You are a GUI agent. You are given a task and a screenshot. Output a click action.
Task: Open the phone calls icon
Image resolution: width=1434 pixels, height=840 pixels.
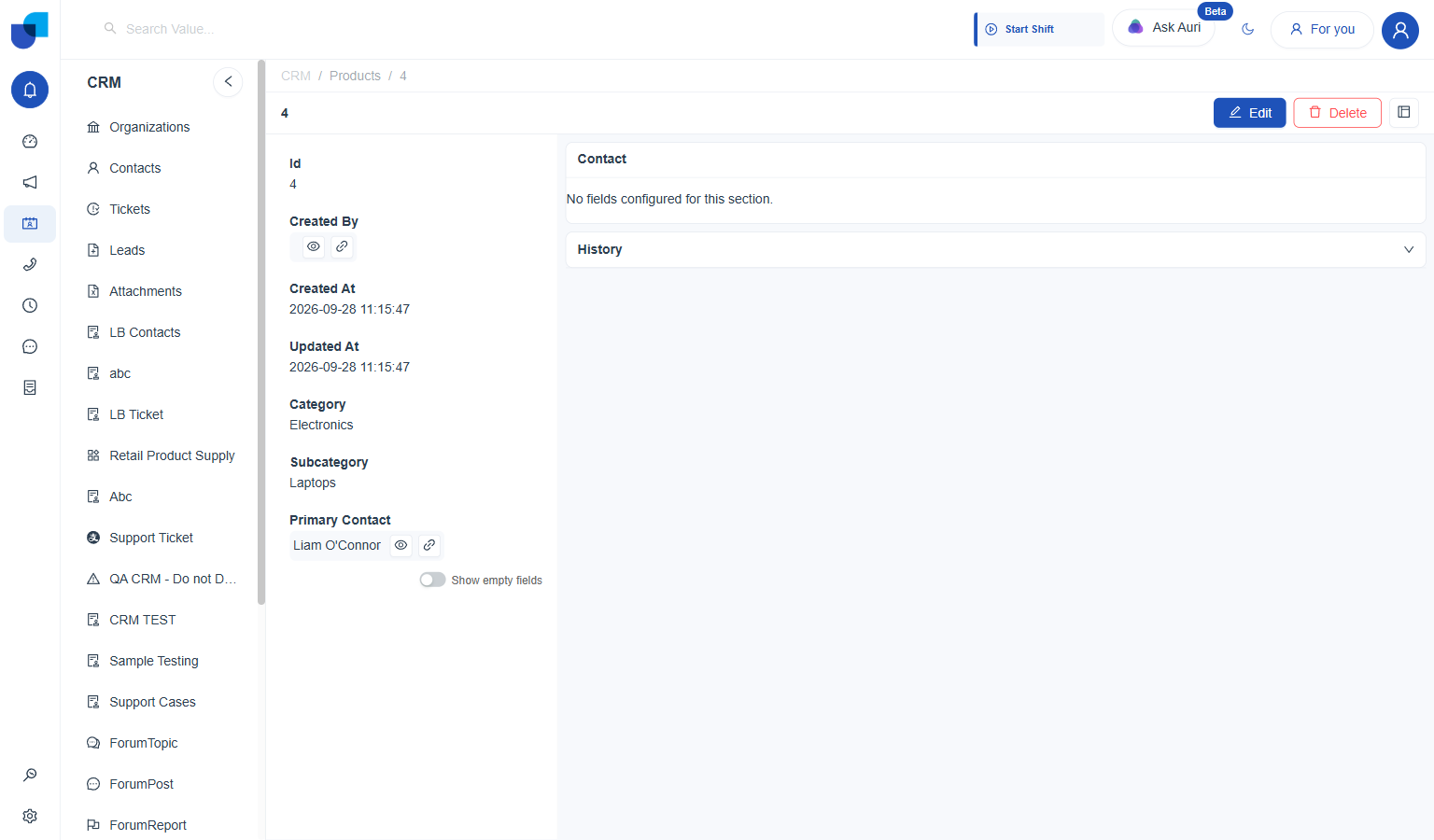30,265
